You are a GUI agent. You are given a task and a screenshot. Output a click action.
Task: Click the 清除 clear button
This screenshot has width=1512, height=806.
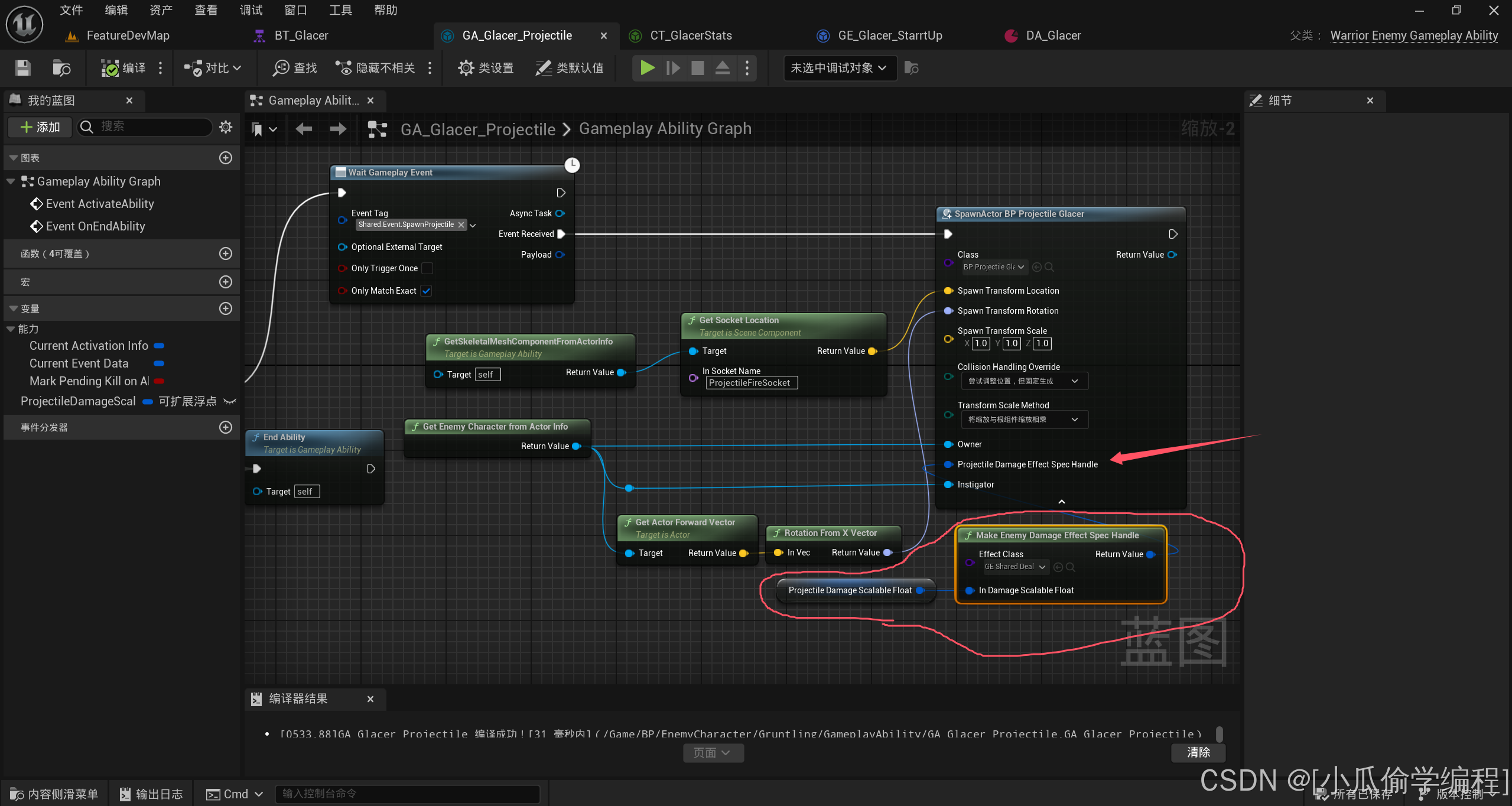(x=1198, y=752)
